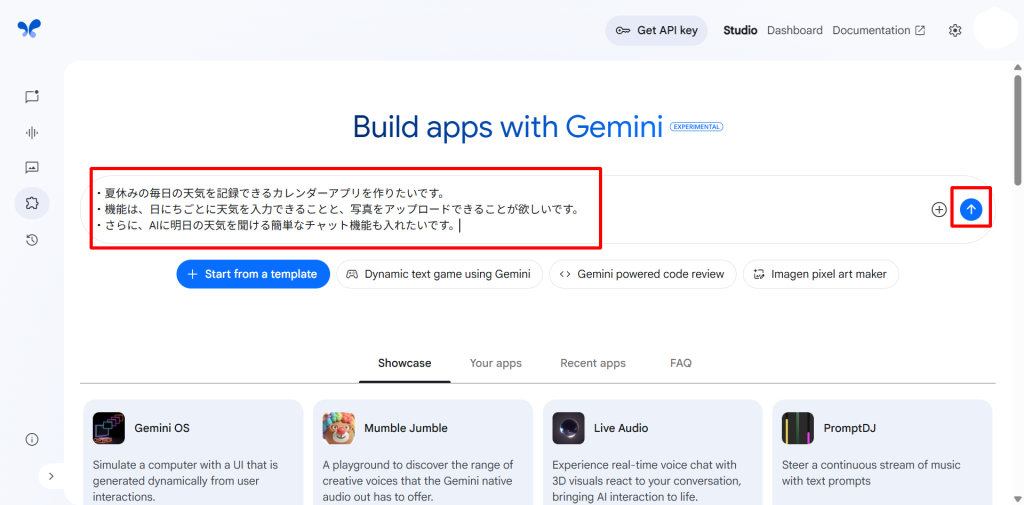Switch to the Recent apps tab
Image resolution: width=1024 pixels, height=505 pixels.
pos(592,363)
